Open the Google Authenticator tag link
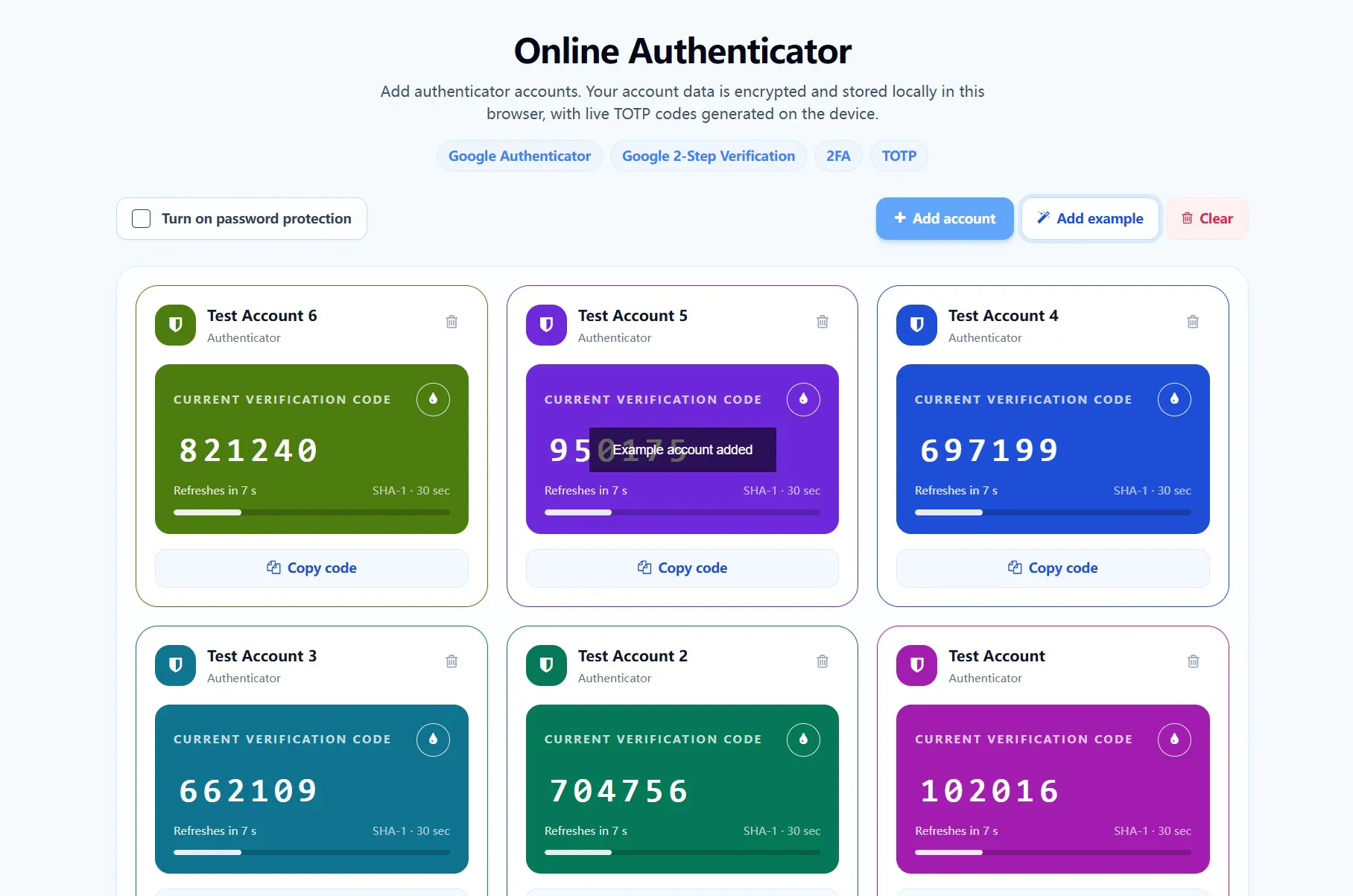The width and height of the screenshot is (1353, 896). pyautogui.click(x=519, y=156)
